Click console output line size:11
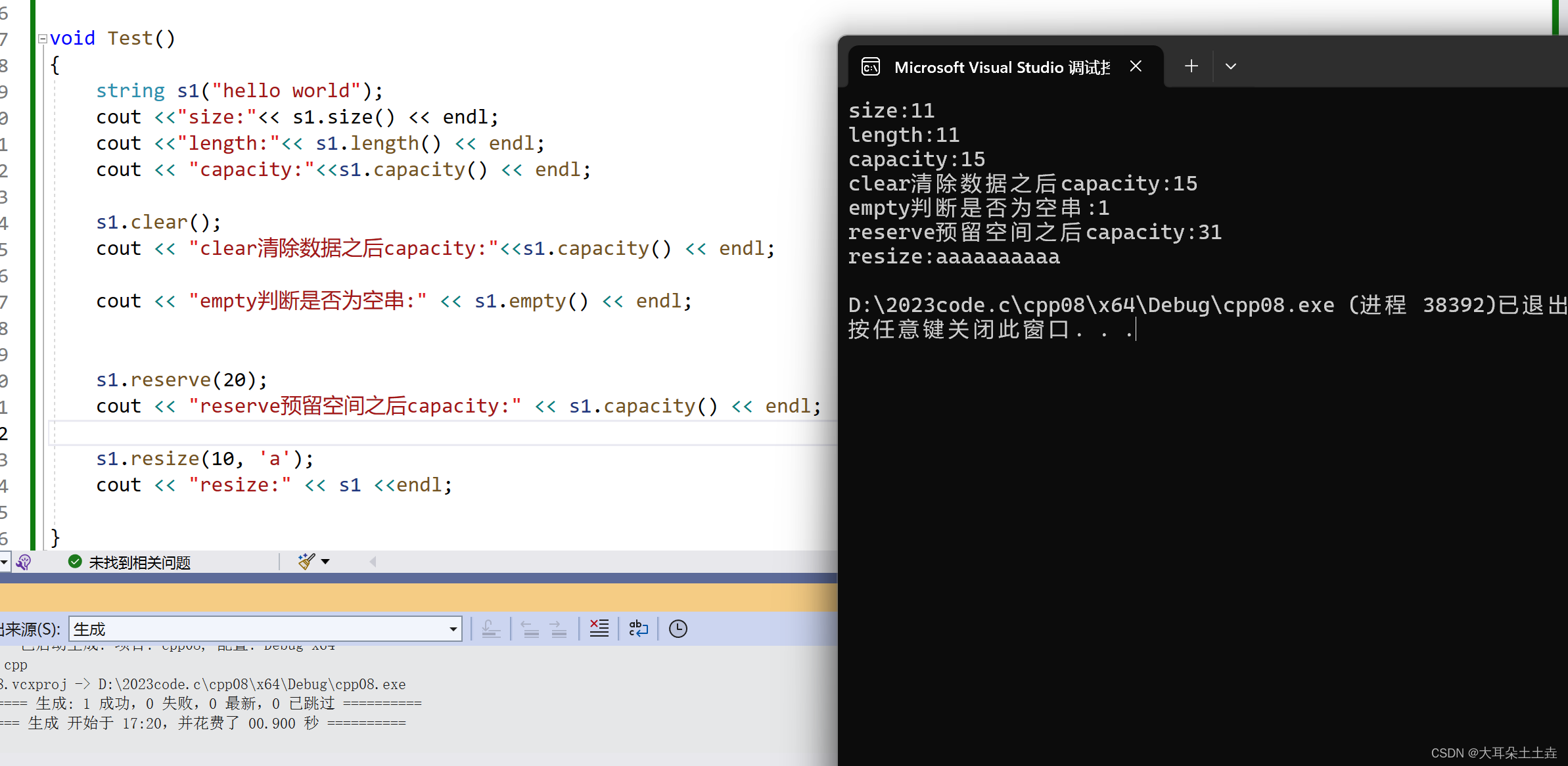Image resolution: width=1568 pixels, height=766 pixels. coord(892,110)
